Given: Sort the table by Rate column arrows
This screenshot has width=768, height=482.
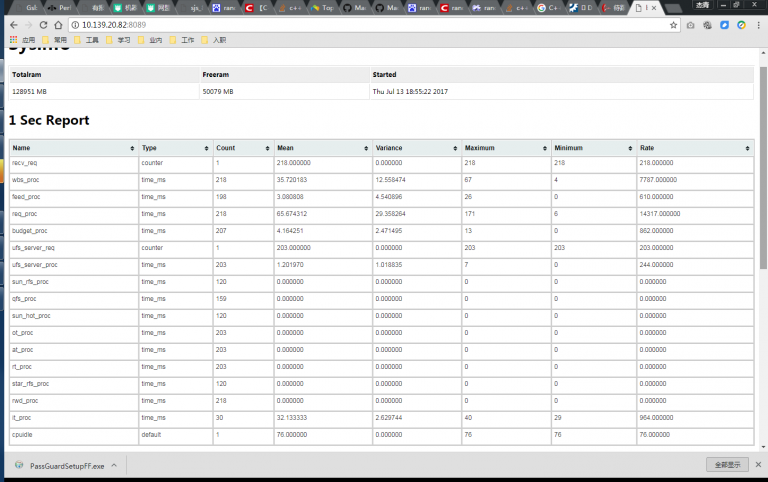Looking at the screenshot, I should tap(747, 148).
